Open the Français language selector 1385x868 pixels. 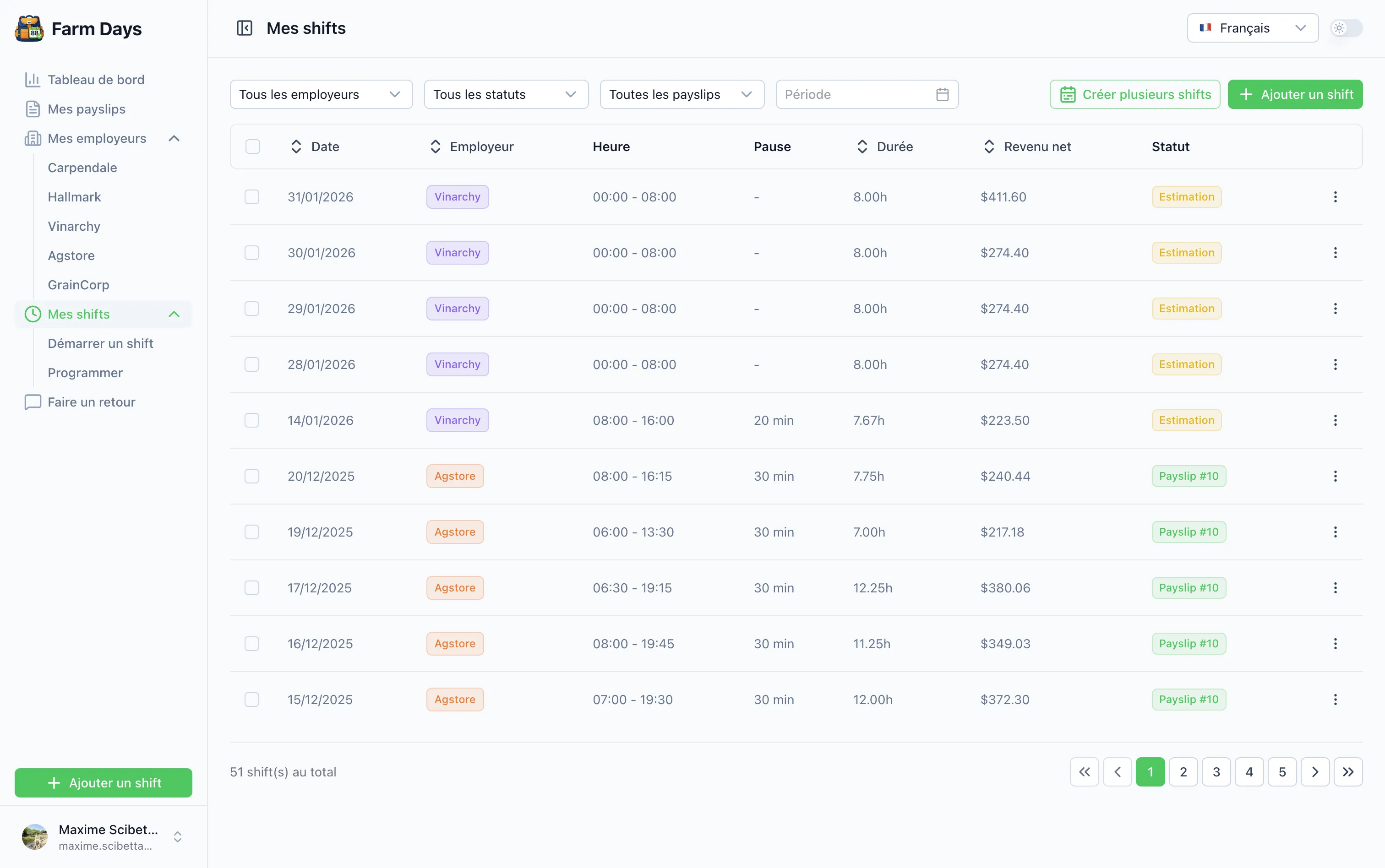click(1252, 28)
